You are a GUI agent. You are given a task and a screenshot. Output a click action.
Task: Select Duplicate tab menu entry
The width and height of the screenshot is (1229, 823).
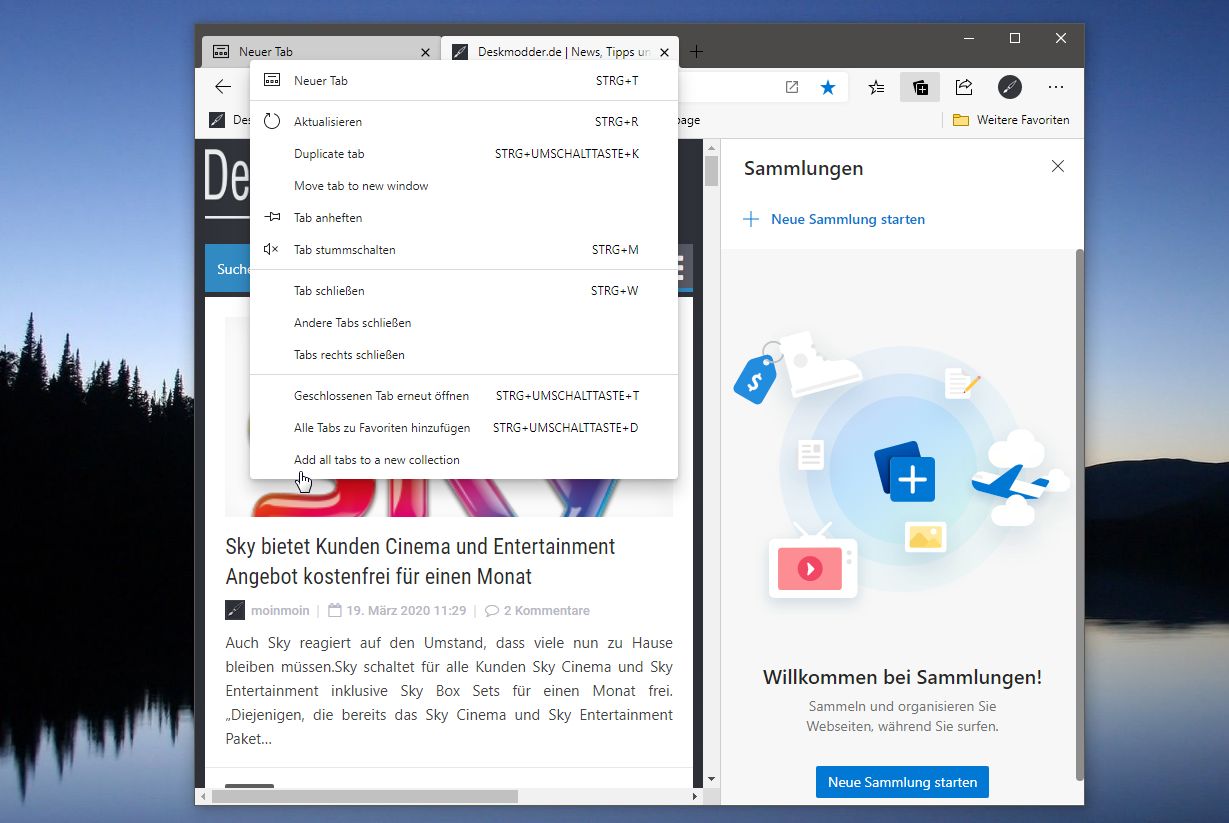tap(464, 154)
